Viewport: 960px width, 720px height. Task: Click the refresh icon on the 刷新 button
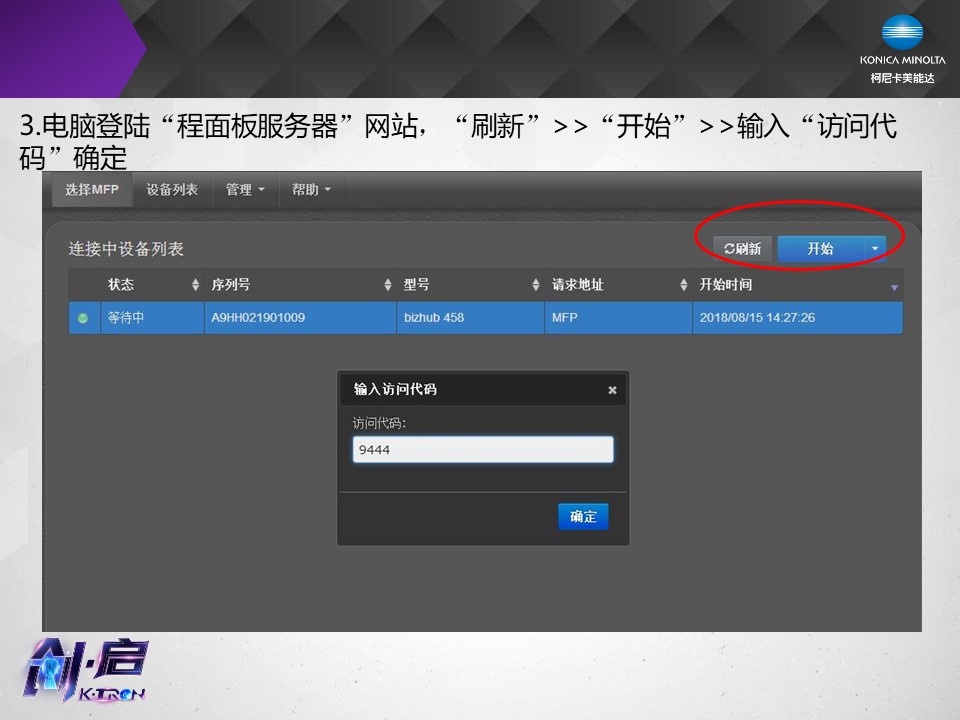click(729, 249)
